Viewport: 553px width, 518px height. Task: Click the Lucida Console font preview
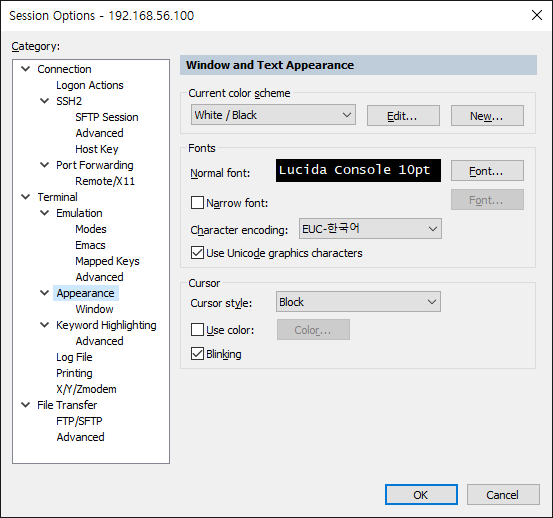358,170
